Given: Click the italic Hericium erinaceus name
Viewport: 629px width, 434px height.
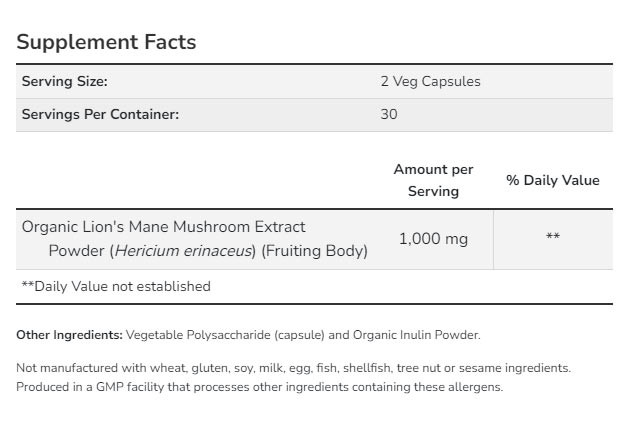Looking at the screenshot, I should click(185, 251).
